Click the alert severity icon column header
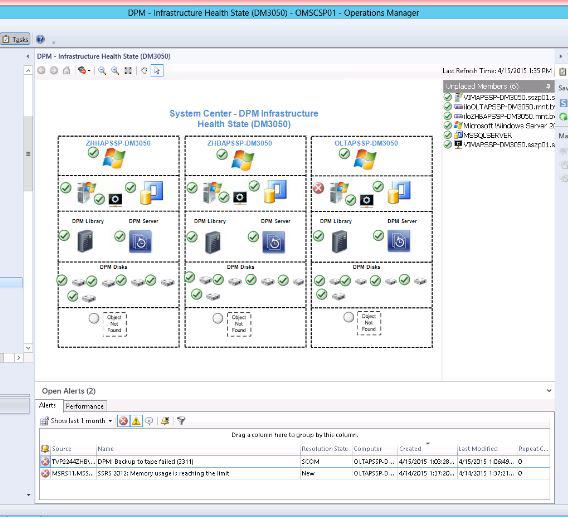The width and height of the screenshot is (568, 517). [45, 449]
